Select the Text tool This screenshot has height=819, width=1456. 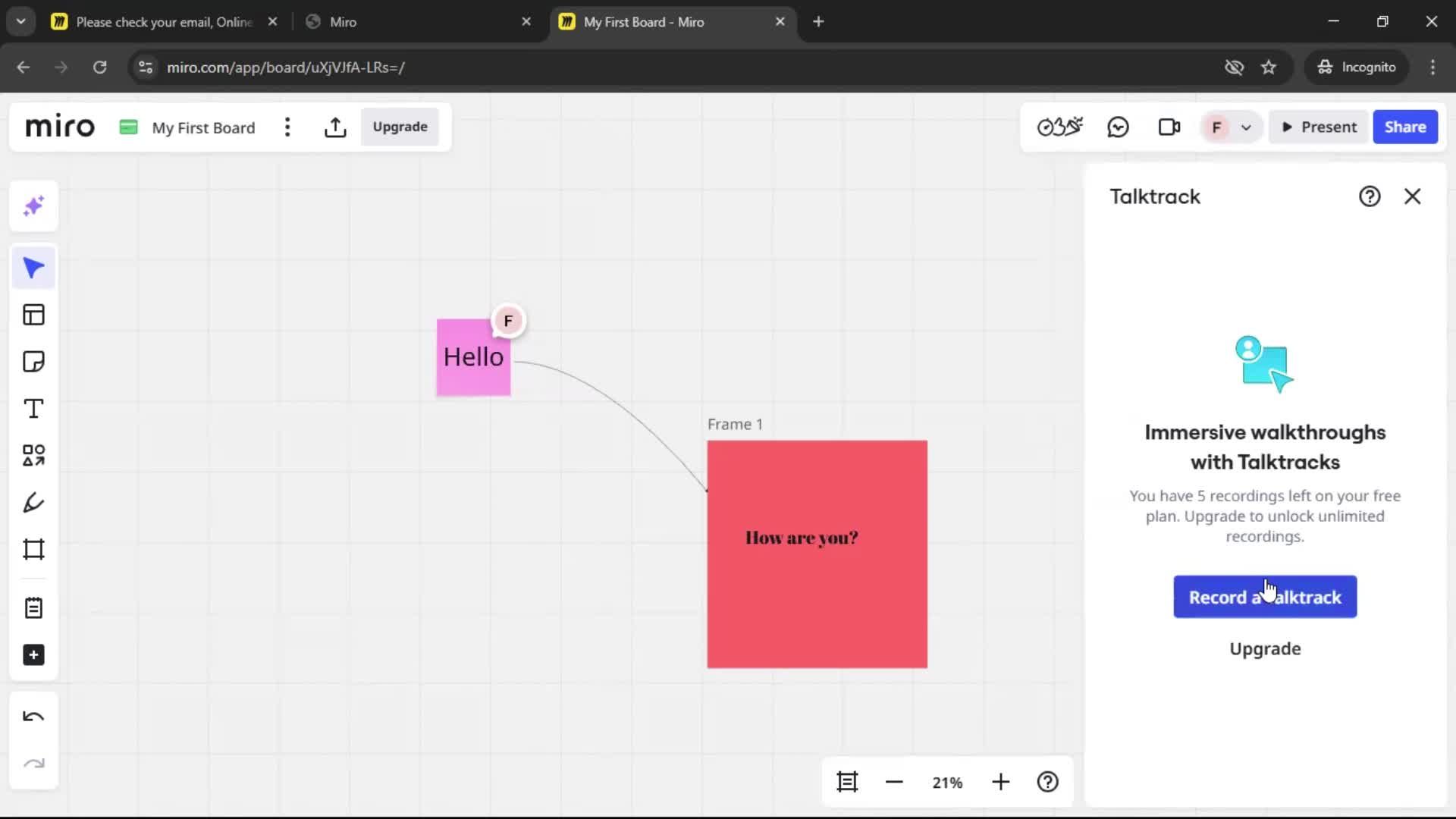click(x=33, y=409)
